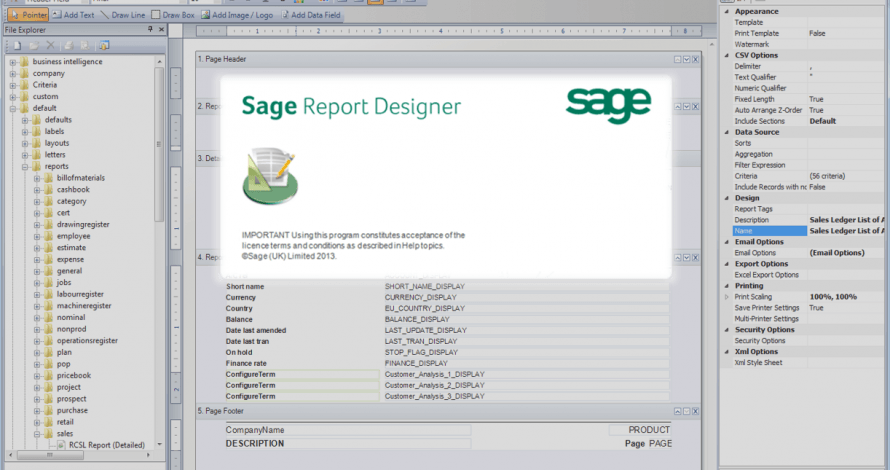Select Filter Expression property row
The height and width of the screenshot is (470, 890).
[x=808, y=165]
